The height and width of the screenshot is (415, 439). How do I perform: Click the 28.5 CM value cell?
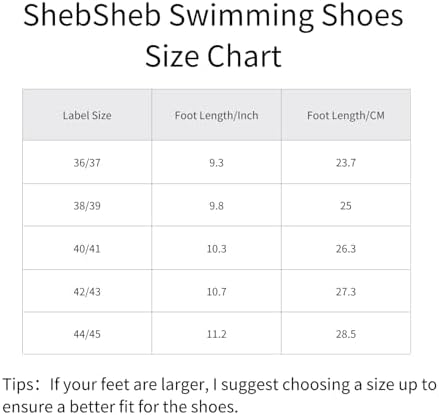pos(346,334)
